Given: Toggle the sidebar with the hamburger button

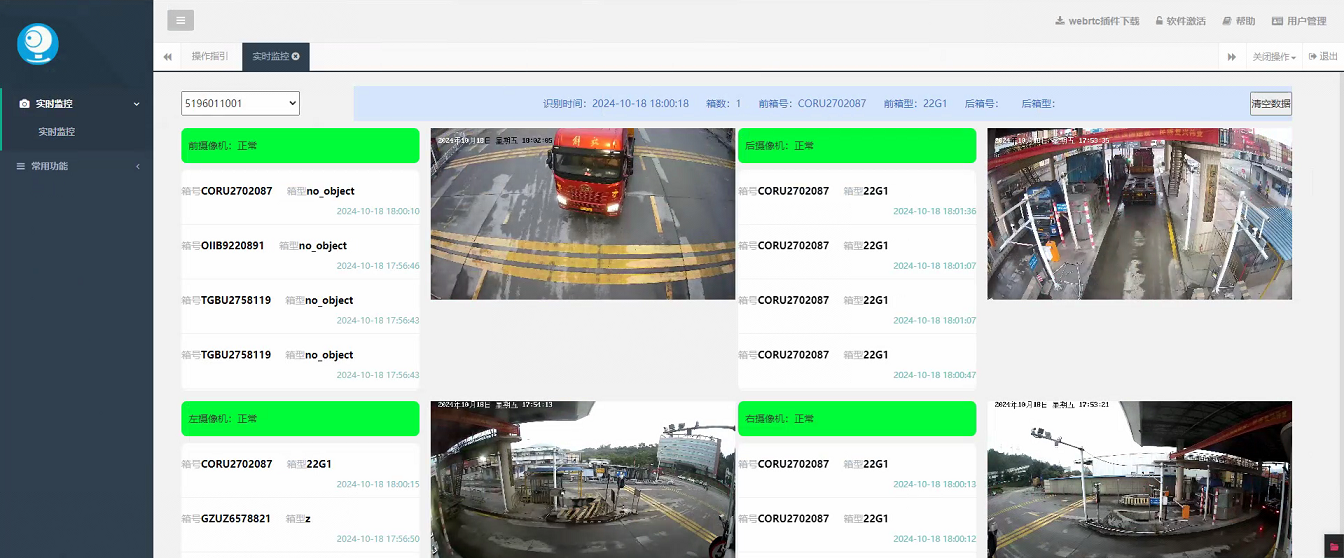Looking at the screenshot, I should click(x=180, y=20).
